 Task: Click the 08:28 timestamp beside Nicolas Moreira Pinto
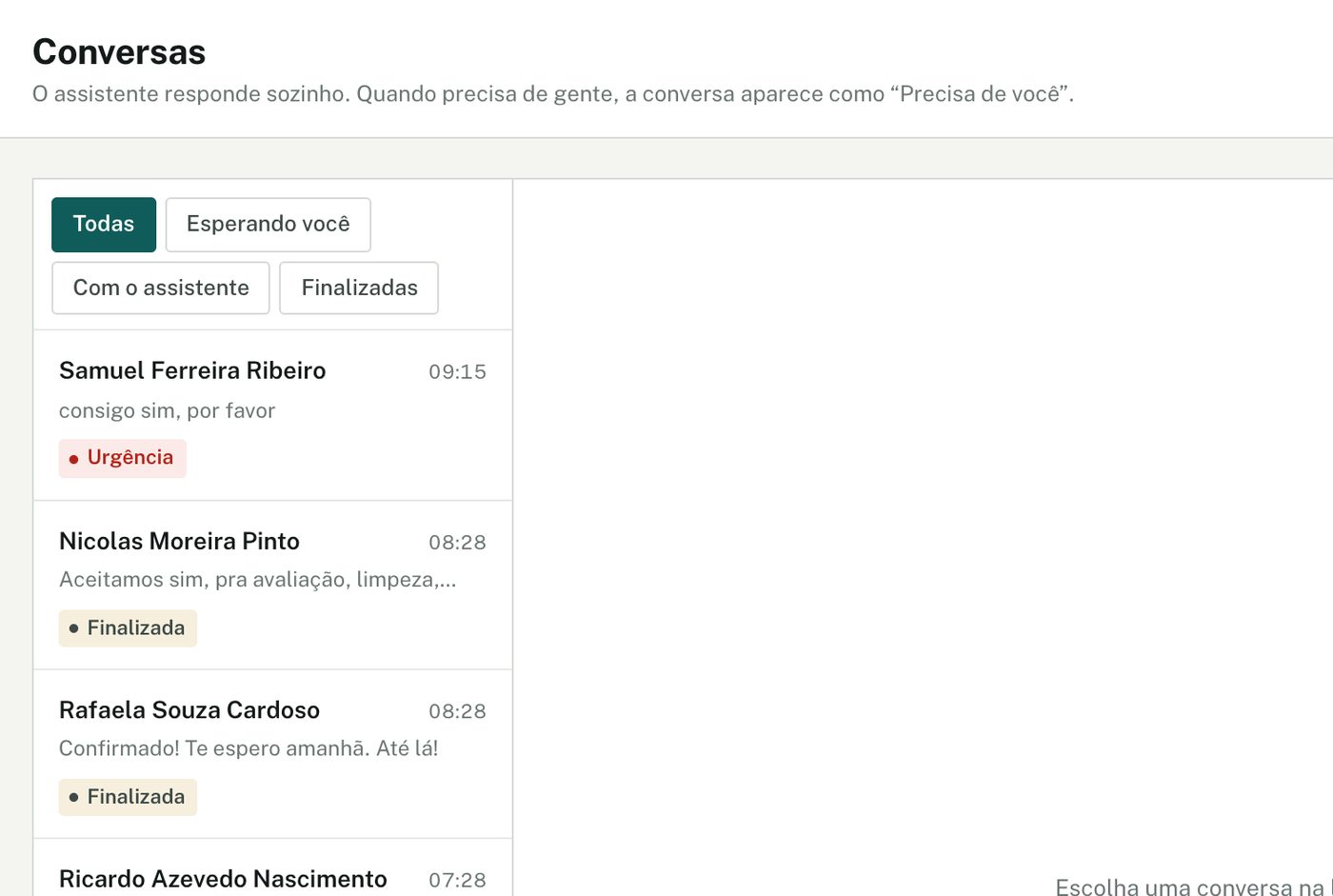tap(457, 543)
